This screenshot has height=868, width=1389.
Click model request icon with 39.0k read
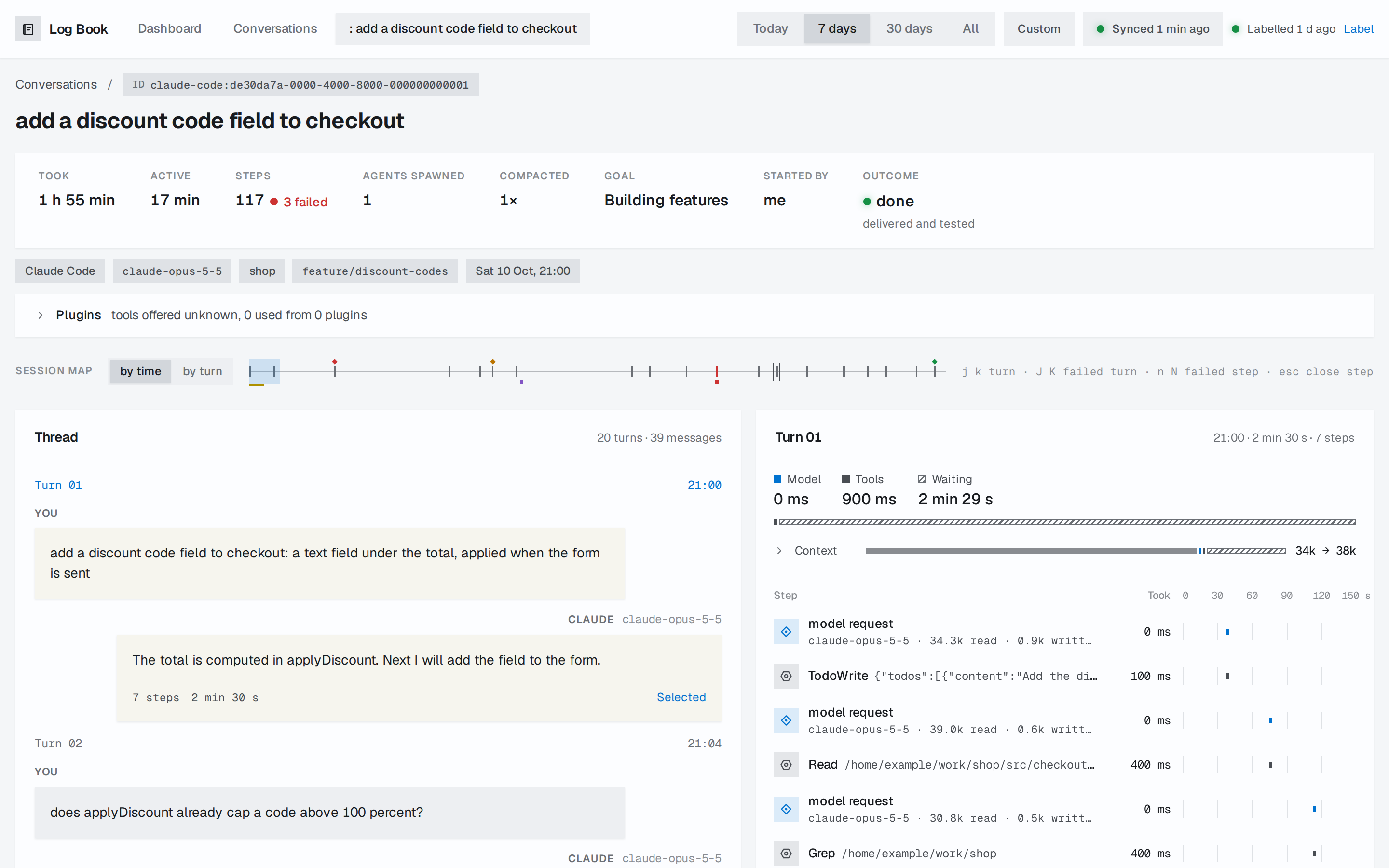click(786, 720)
